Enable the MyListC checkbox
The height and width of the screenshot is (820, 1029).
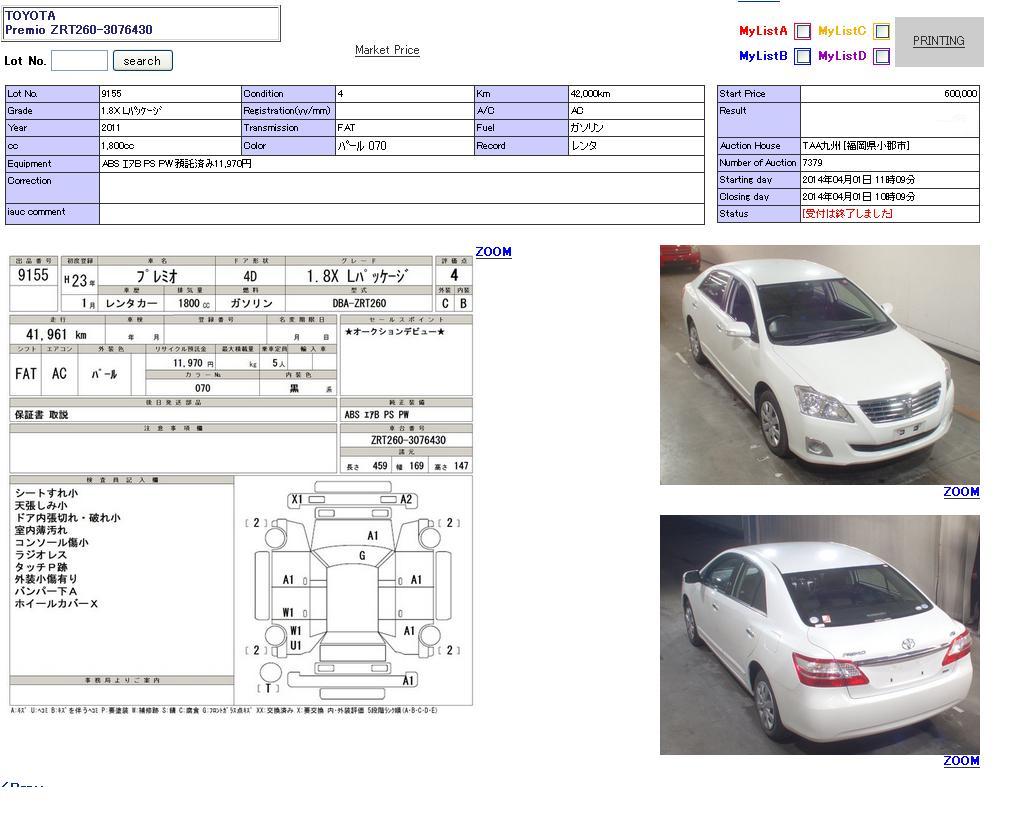(881, 32)
